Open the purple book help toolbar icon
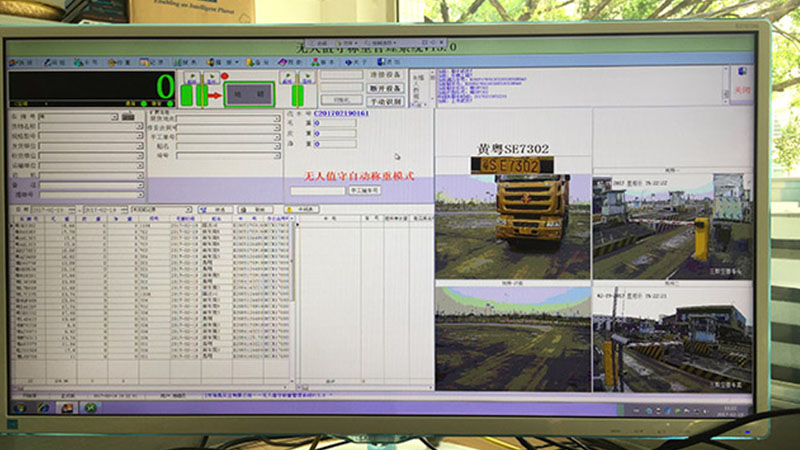 282,62
